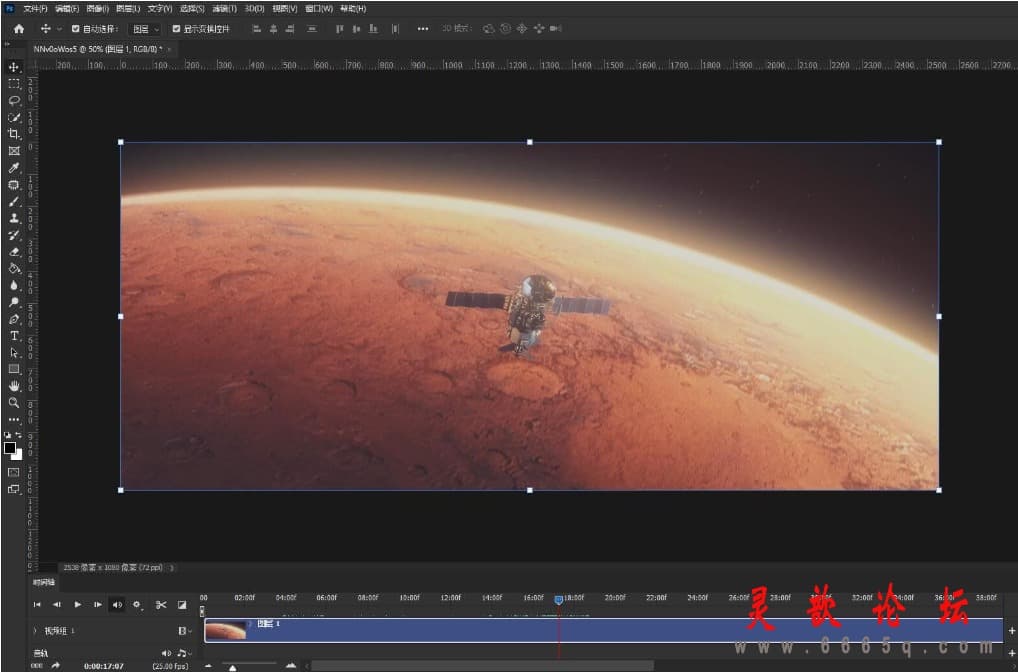Open the Move tool preset picker arrow
This screenshot has width=1018, height=672.
pyautogui.click(x=59, y=29)
